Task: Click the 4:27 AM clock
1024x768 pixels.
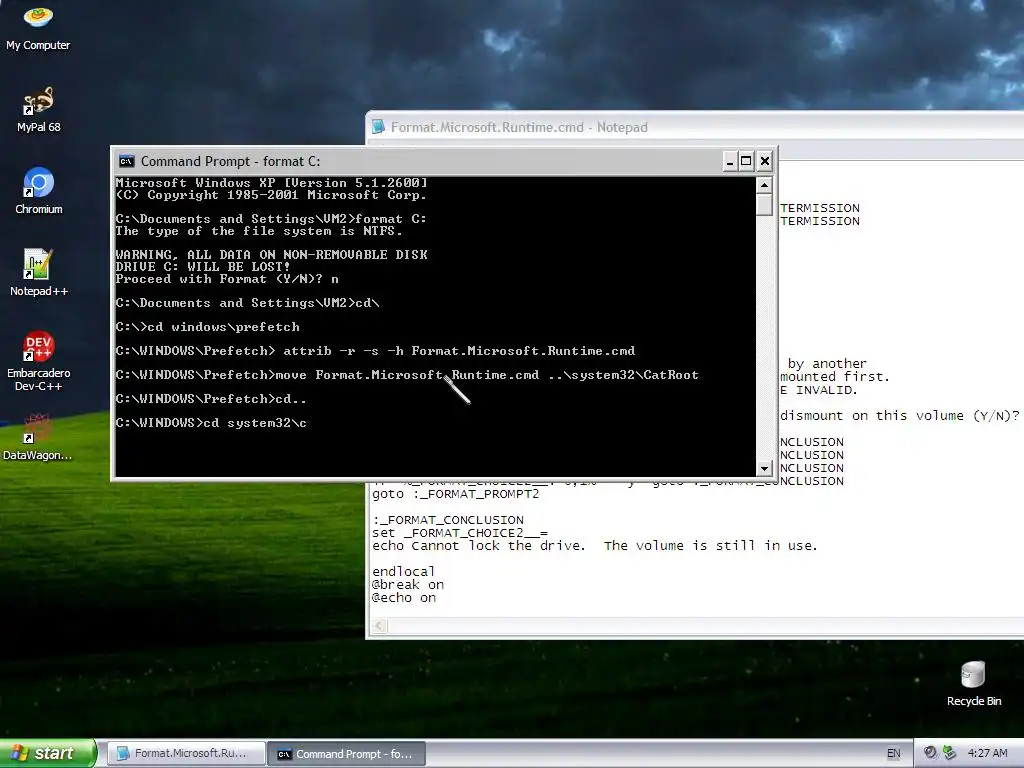Action: coord(987,753)
